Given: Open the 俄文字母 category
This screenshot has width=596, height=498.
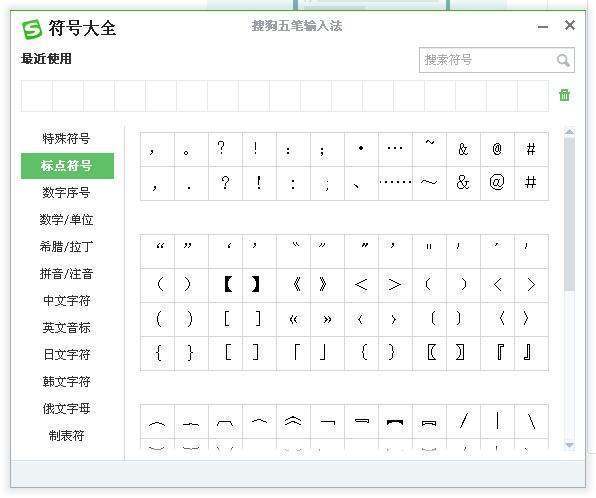Looking at the screenshot, I should click(66, 408).
